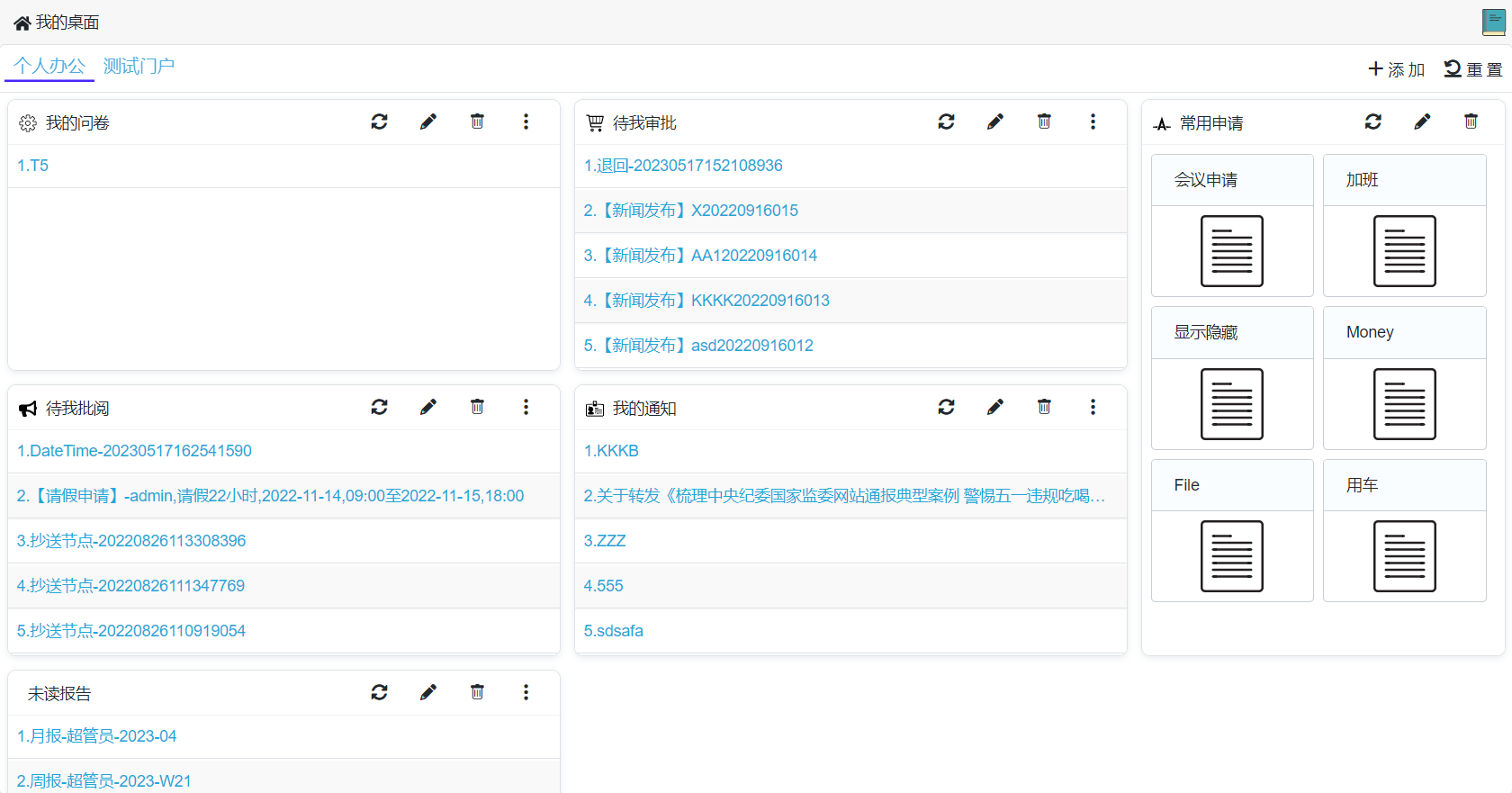Refresh the 待我批阅 panel
The width and height of the screenshot is (1512, 793).
pyautogui.click(x=379, y=407)
